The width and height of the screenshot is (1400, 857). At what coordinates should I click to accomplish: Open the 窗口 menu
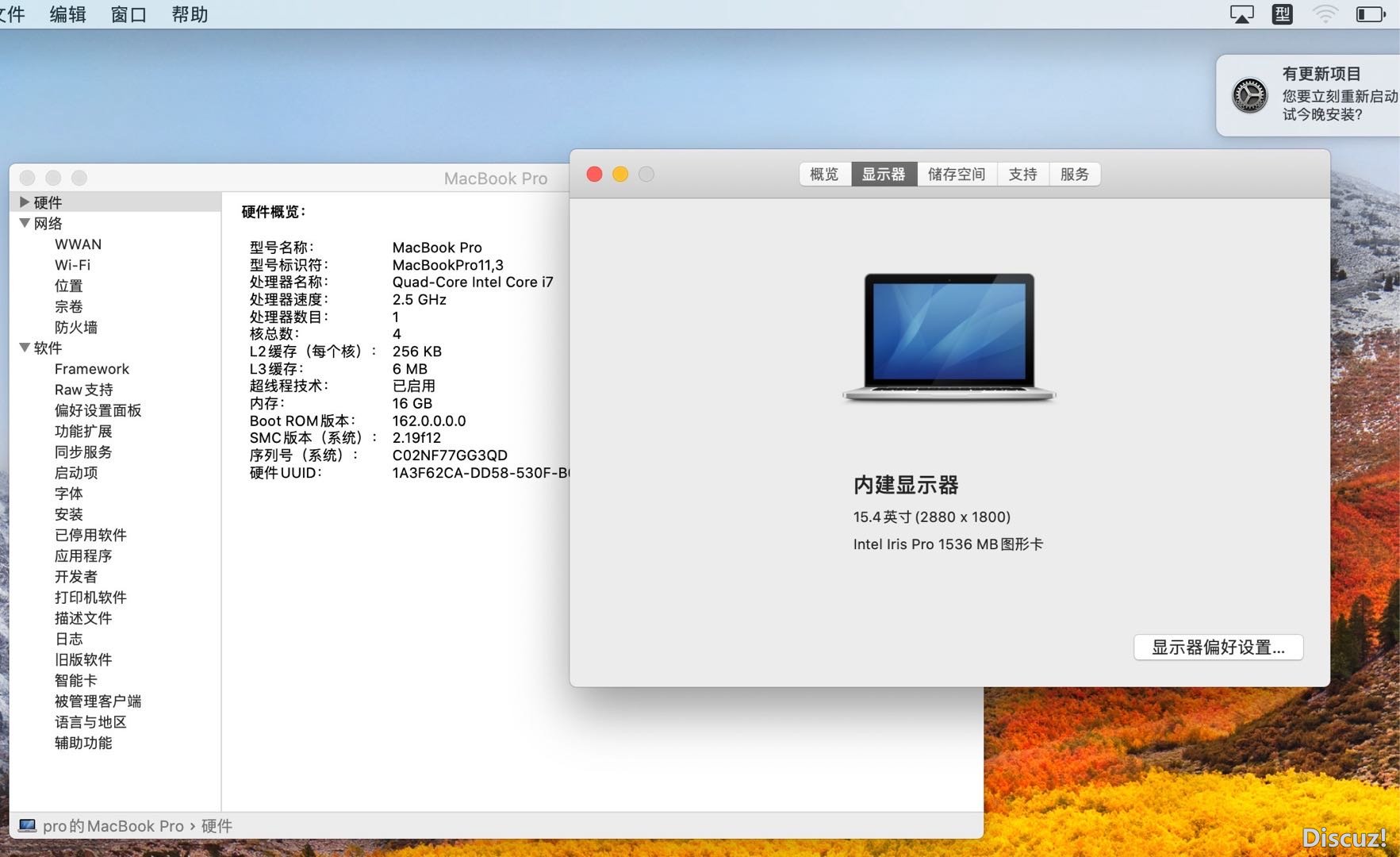coord(128,14)
